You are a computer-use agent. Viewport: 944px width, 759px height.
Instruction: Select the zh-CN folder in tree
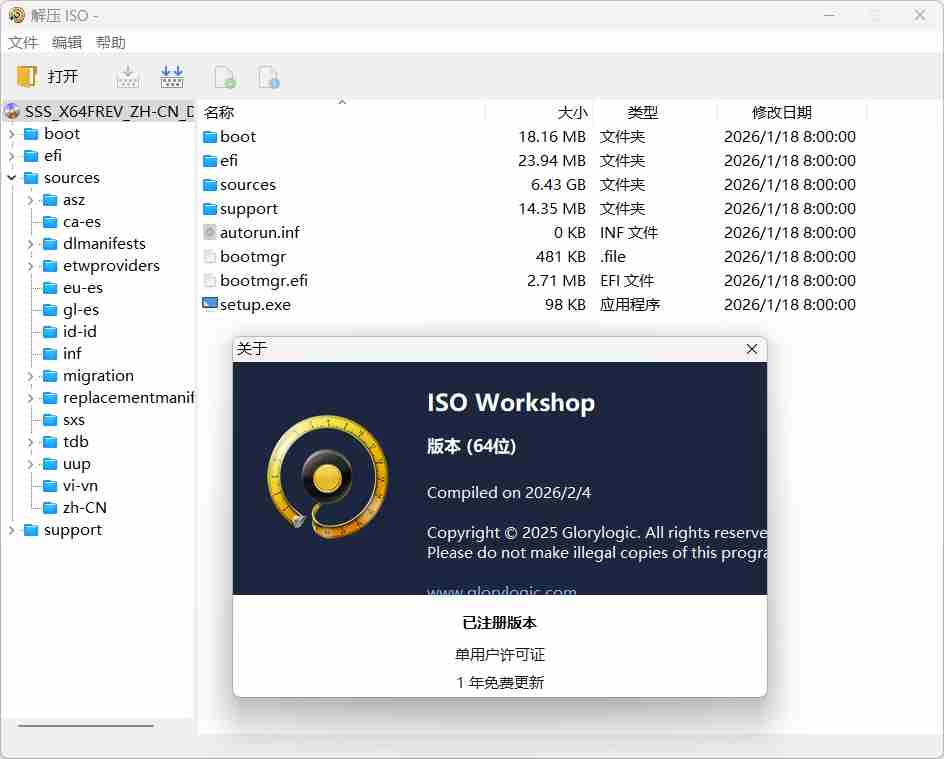pyautogui.click(x=84, y=508)
